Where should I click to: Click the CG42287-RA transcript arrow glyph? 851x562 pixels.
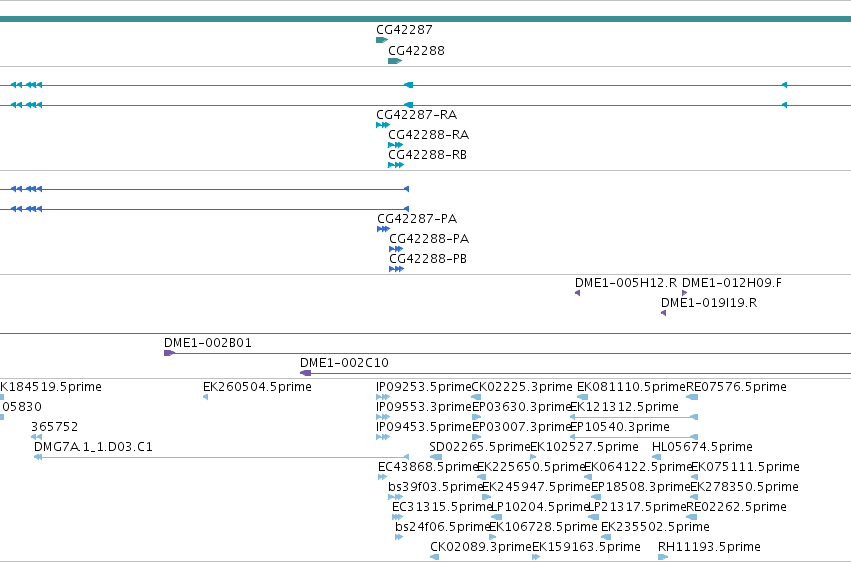tap(383, 125)
